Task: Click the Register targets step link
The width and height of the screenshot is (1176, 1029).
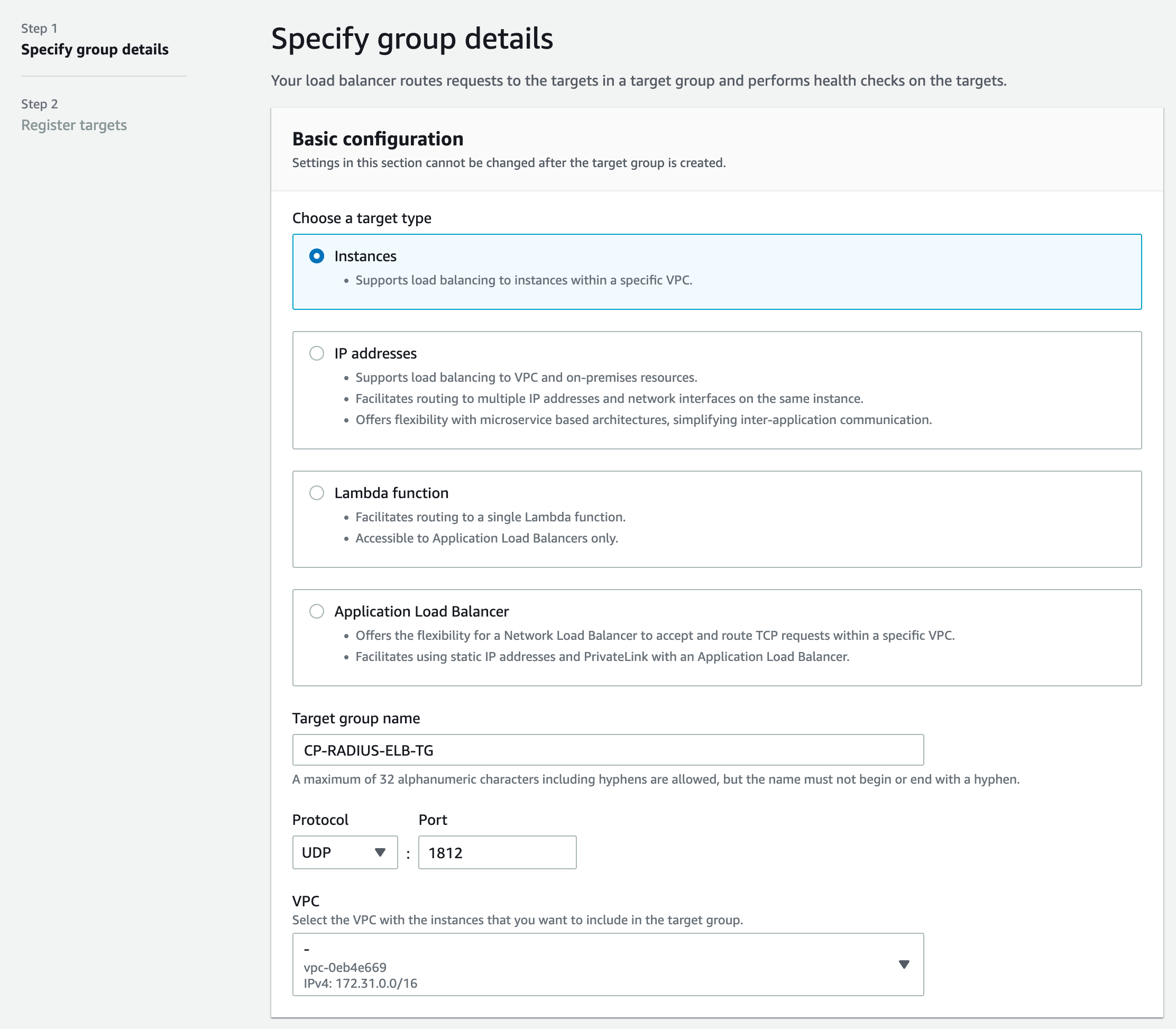Action: point(73,125)
